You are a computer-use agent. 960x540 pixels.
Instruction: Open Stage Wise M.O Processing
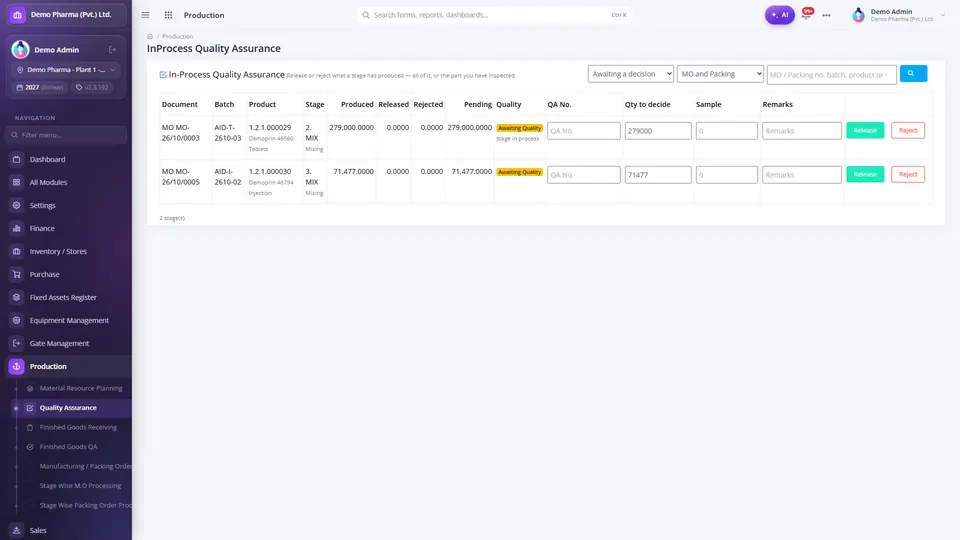78,486
